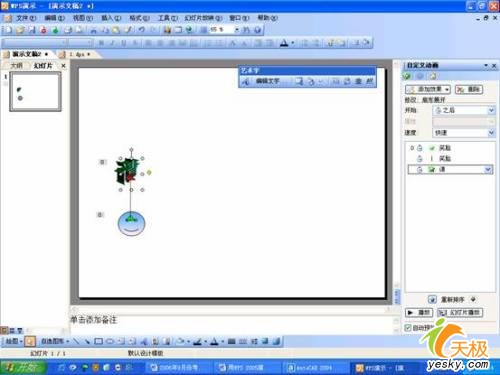Open the 插入 menu
The width and height of the screenshot is (500, 375).
[x=111, y=18]
